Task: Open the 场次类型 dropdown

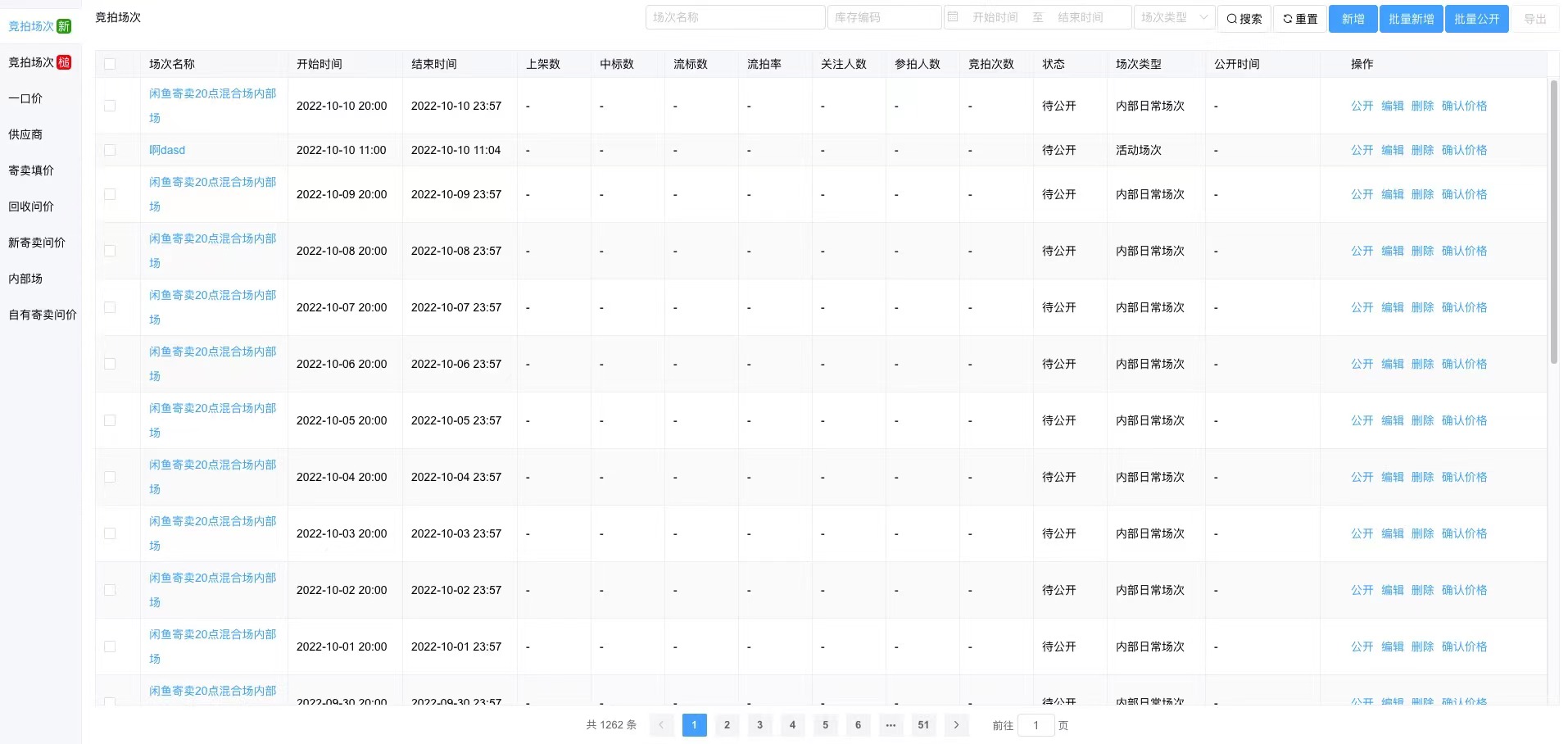Action: 1174,17
